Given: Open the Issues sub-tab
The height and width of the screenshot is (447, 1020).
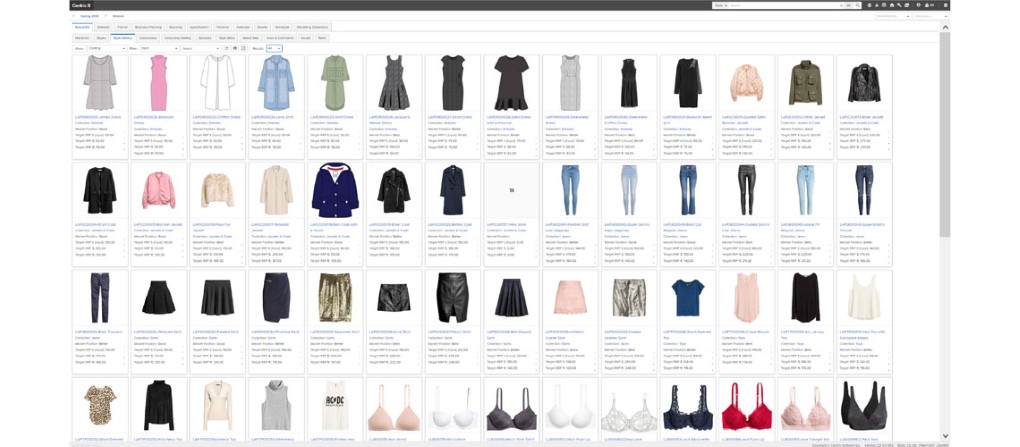Looking at the screenshot, I should pos(305,38).
